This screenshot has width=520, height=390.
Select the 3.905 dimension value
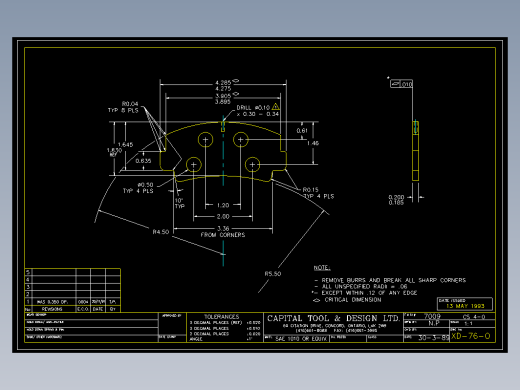pyautogui.click(x=223, y=96)
